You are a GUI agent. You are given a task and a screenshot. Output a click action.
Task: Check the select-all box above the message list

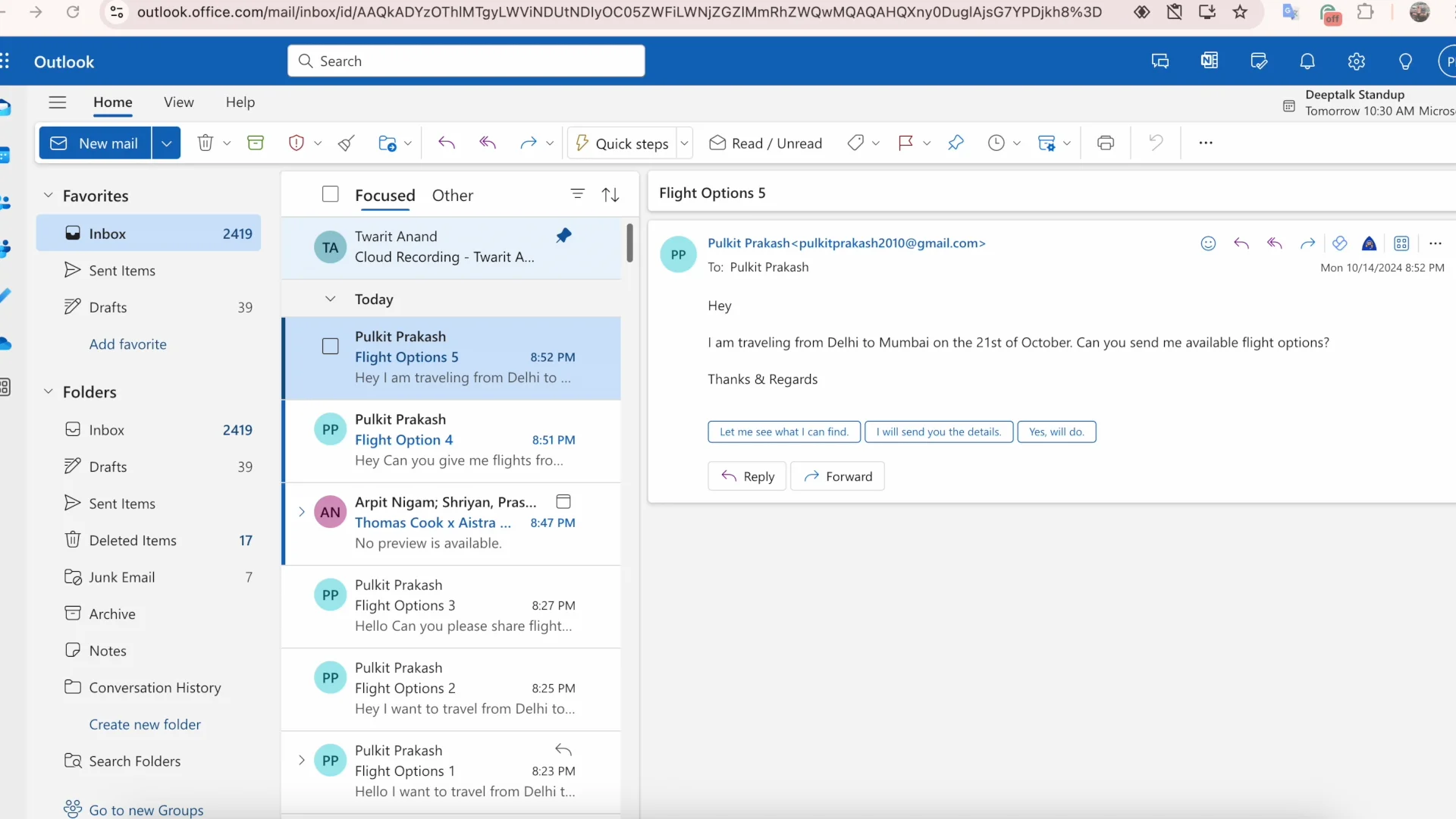coord(330,193)
